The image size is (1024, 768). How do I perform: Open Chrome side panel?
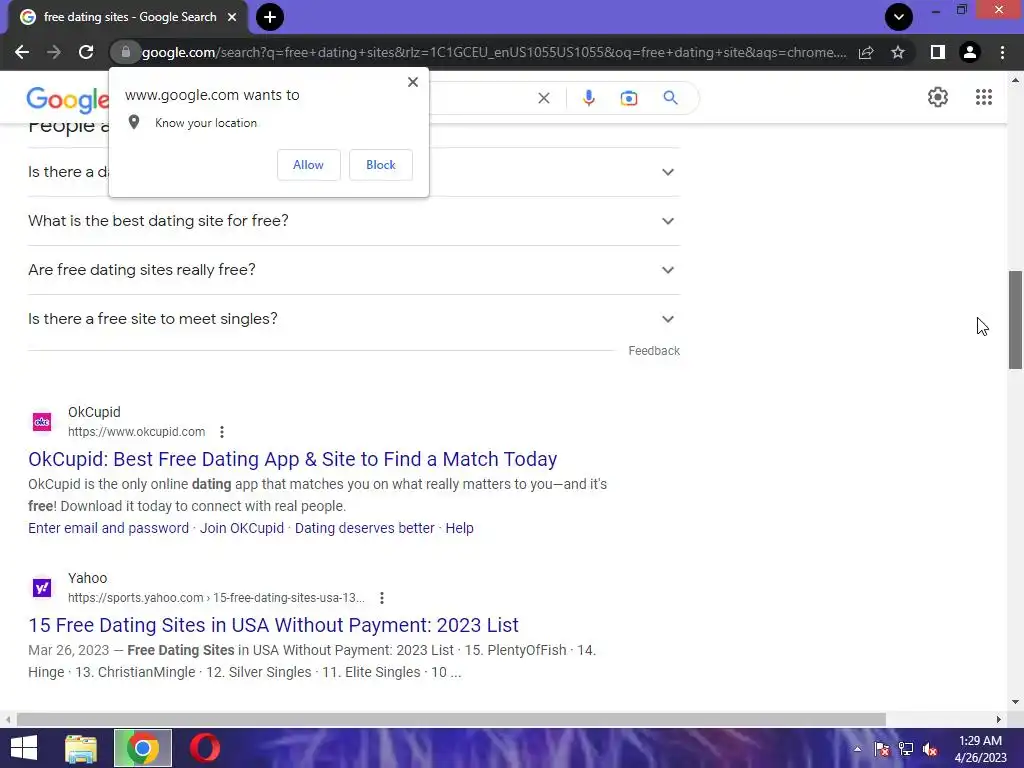pyautogui.click(x=938, y=52)
